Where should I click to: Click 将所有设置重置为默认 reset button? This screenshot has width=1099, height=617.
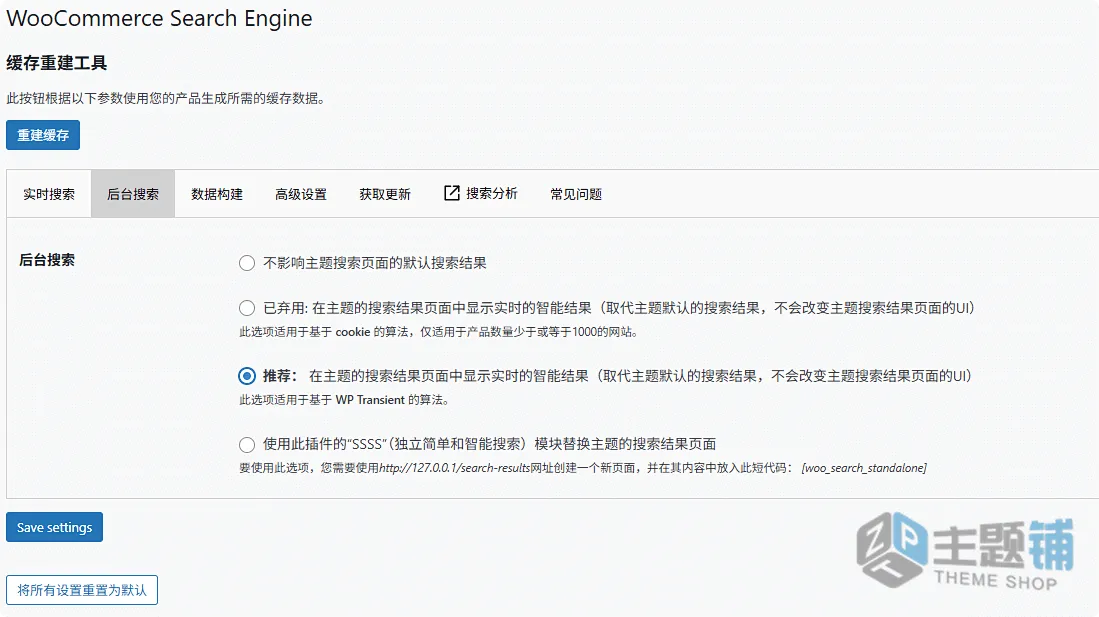click(x=82, y=590)
